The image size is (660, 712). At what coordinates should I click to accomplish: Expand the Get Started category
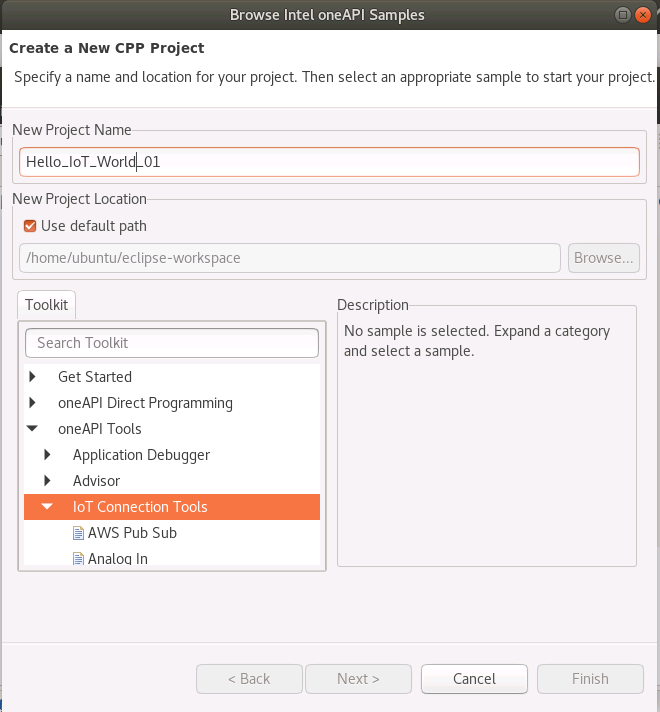(x=33, y=377)
